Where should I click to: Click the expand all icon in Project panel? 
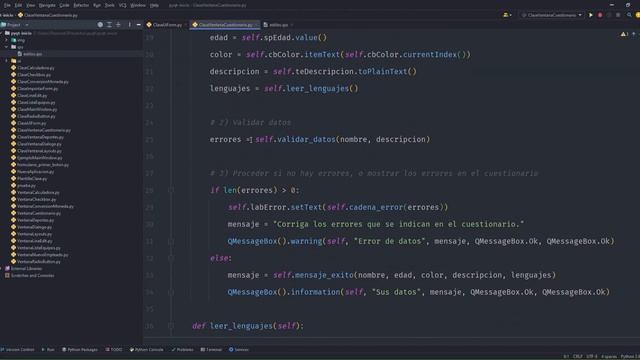click(x=109, y=25)
